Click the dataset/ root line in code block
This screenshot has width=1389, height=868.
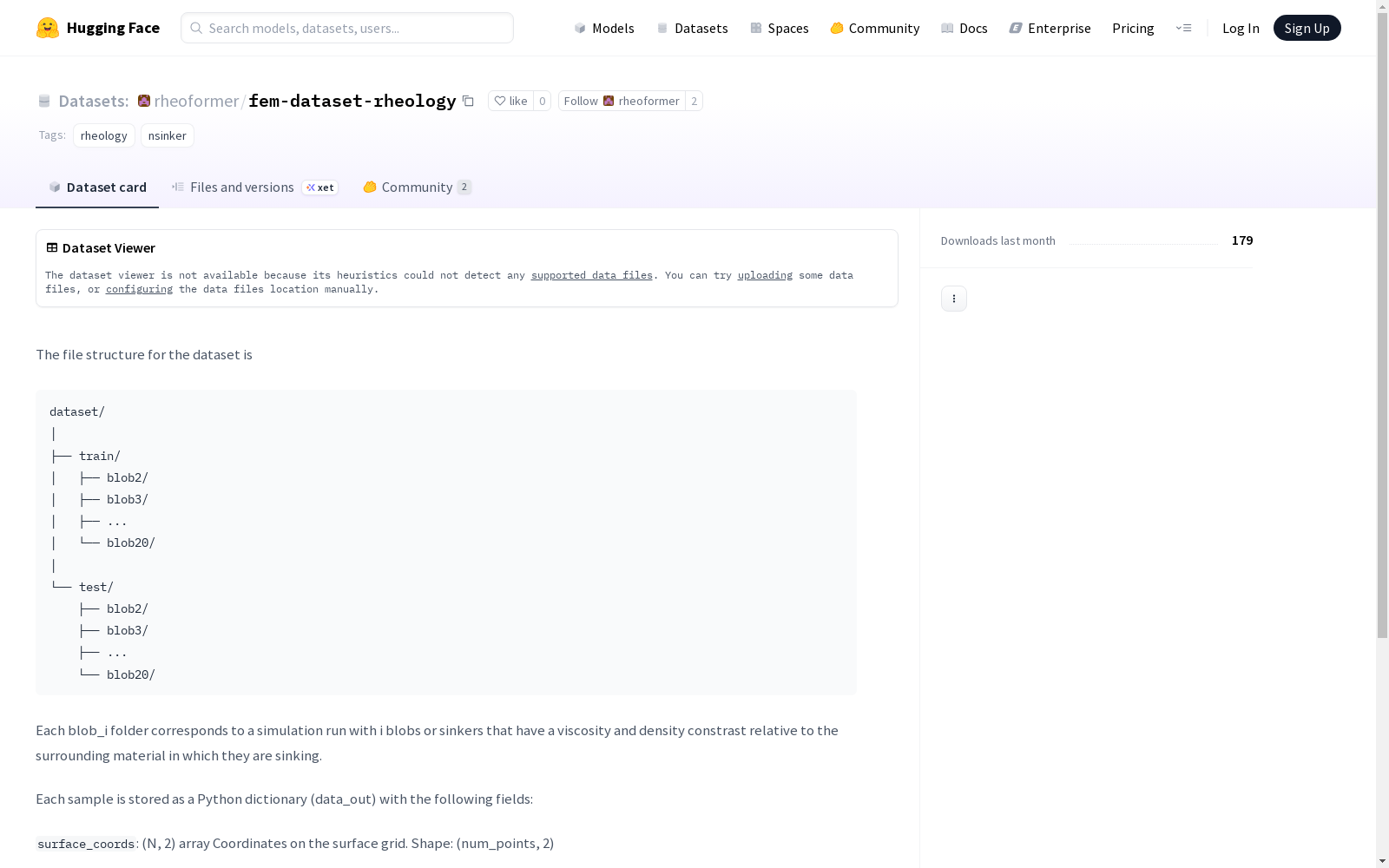pos(77,411)
